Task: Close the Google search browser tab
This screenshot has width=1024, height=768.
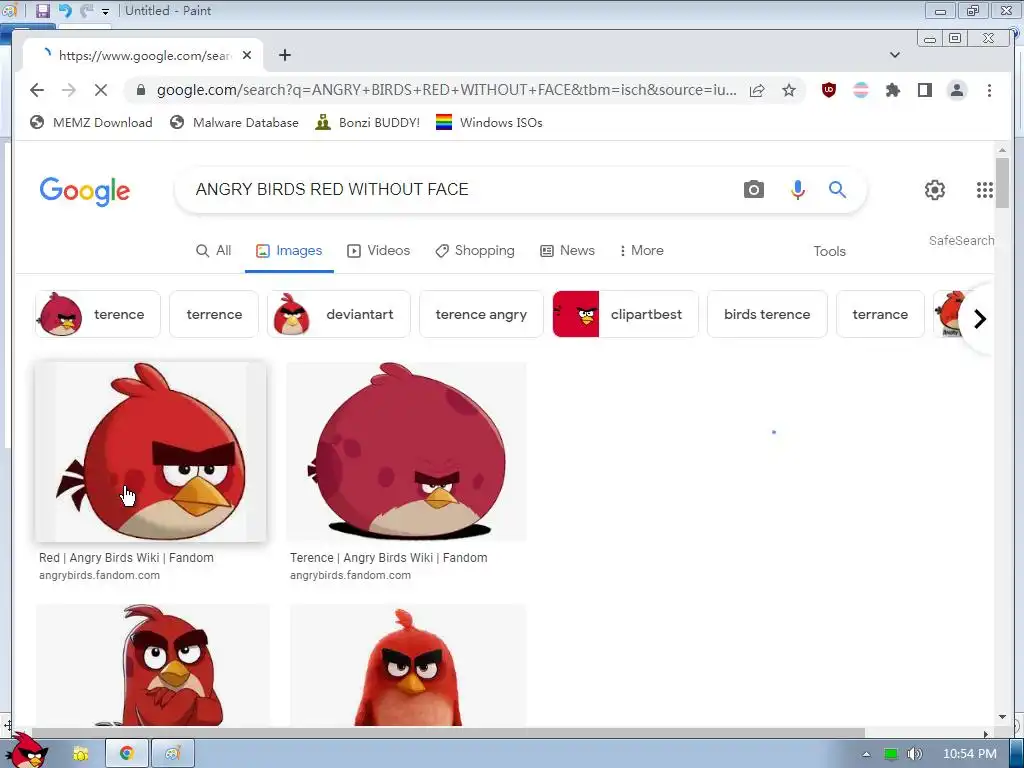Action: coord(247,56)
